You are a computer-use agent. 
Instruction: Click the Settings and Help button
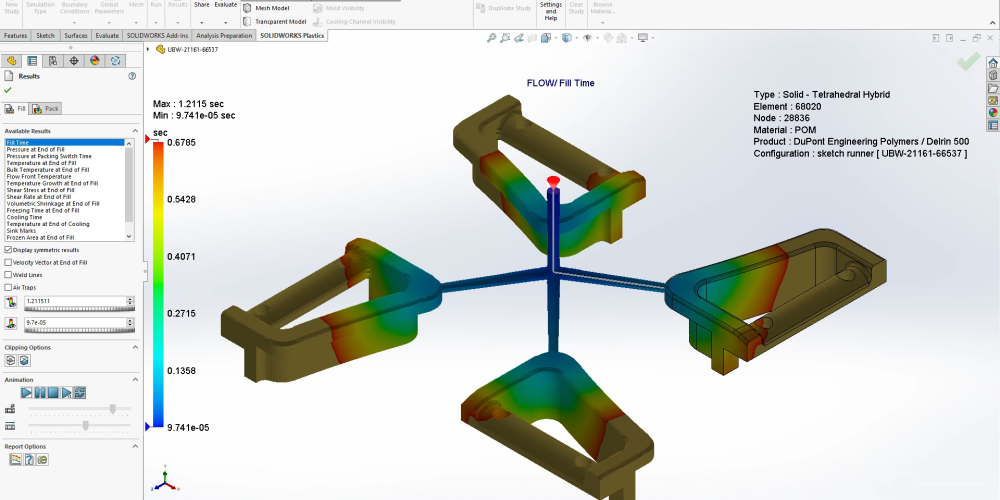[551, 11]
